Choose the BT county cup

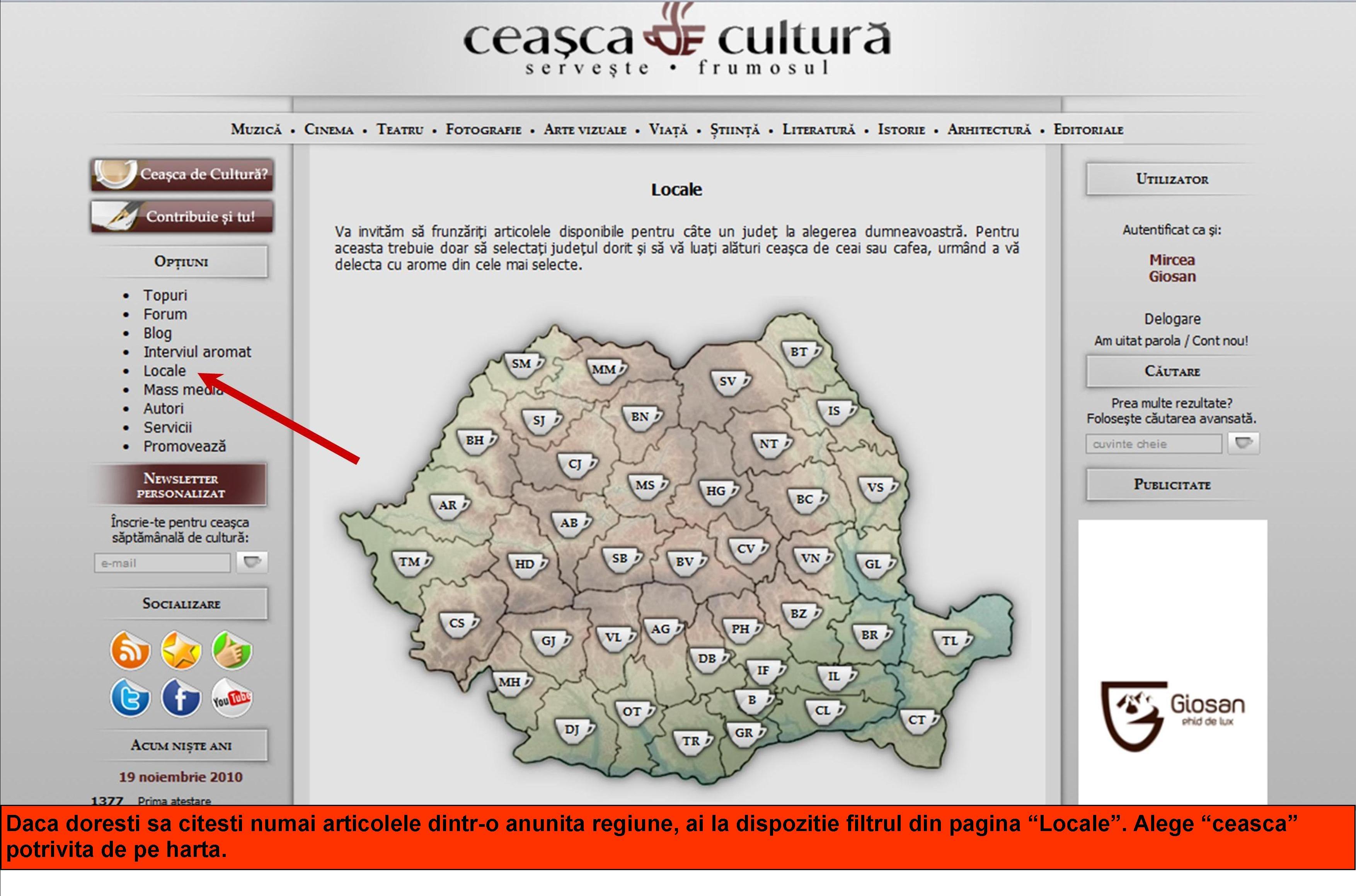pyautogui.click(x=801, y=354)
